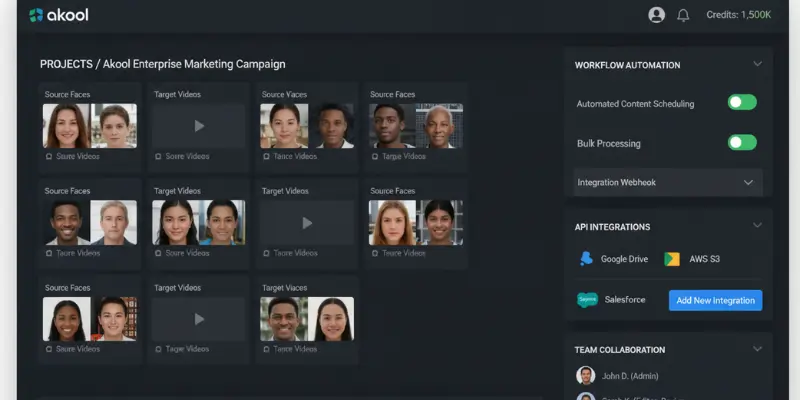Screen dimensions: 800x400
Task: Click caption icon under bottom-row Source Faces card
Action: tap(49, 349)
